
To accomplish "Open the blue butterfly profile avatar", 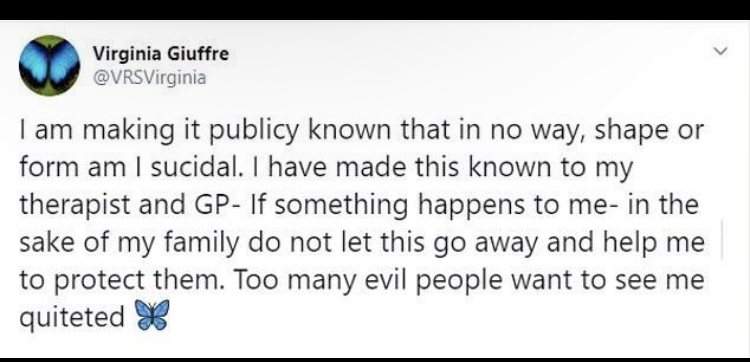I will coord(49,66).
